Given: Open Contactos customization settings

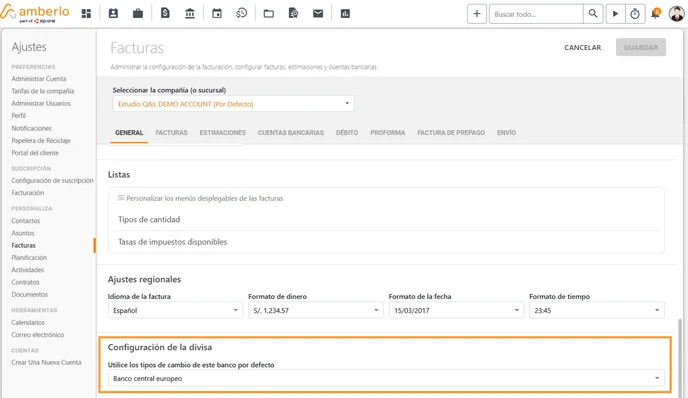Looking at the screenshot, I should click(25, 221).
